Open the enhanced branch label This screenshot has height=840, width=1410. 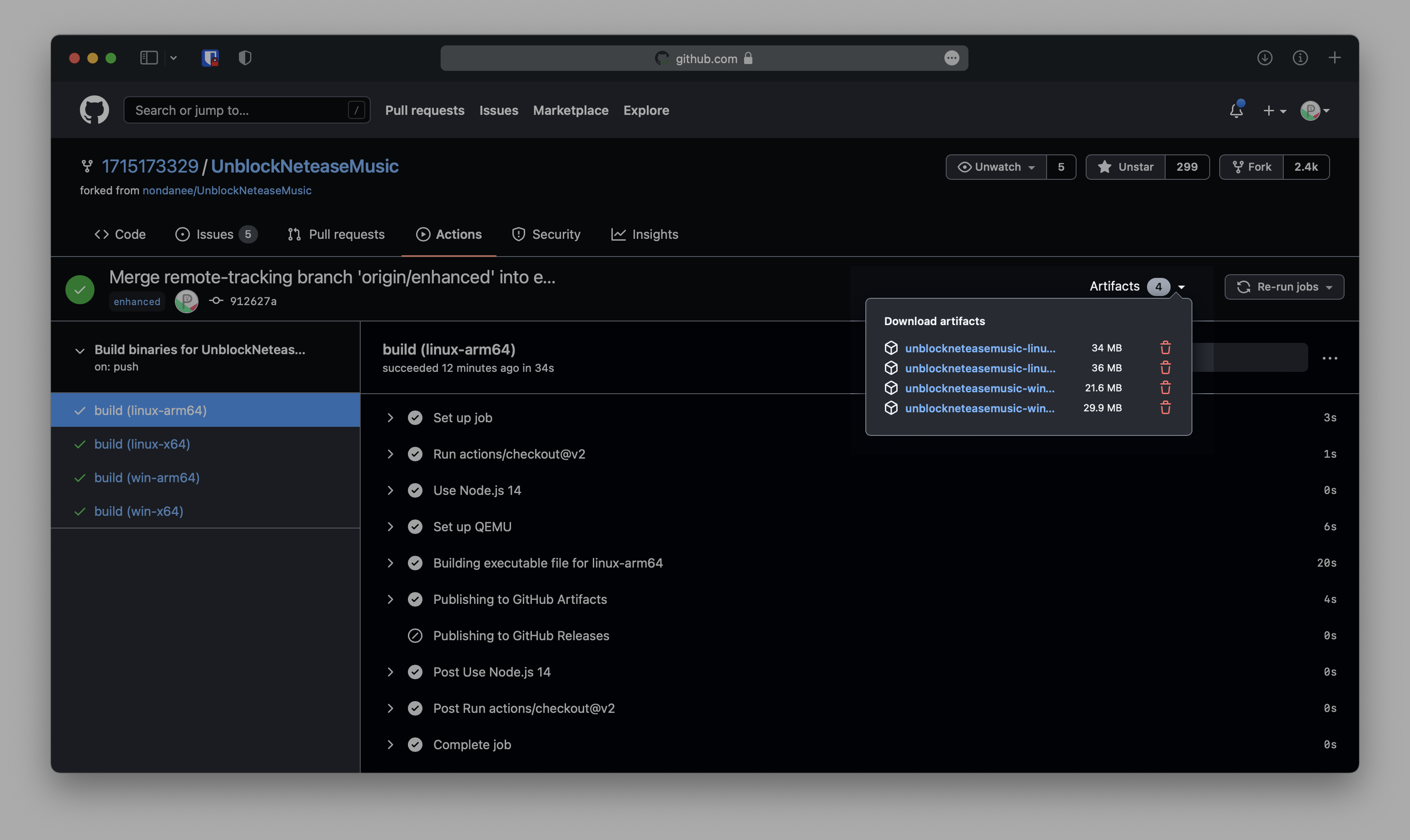point(137,301)
